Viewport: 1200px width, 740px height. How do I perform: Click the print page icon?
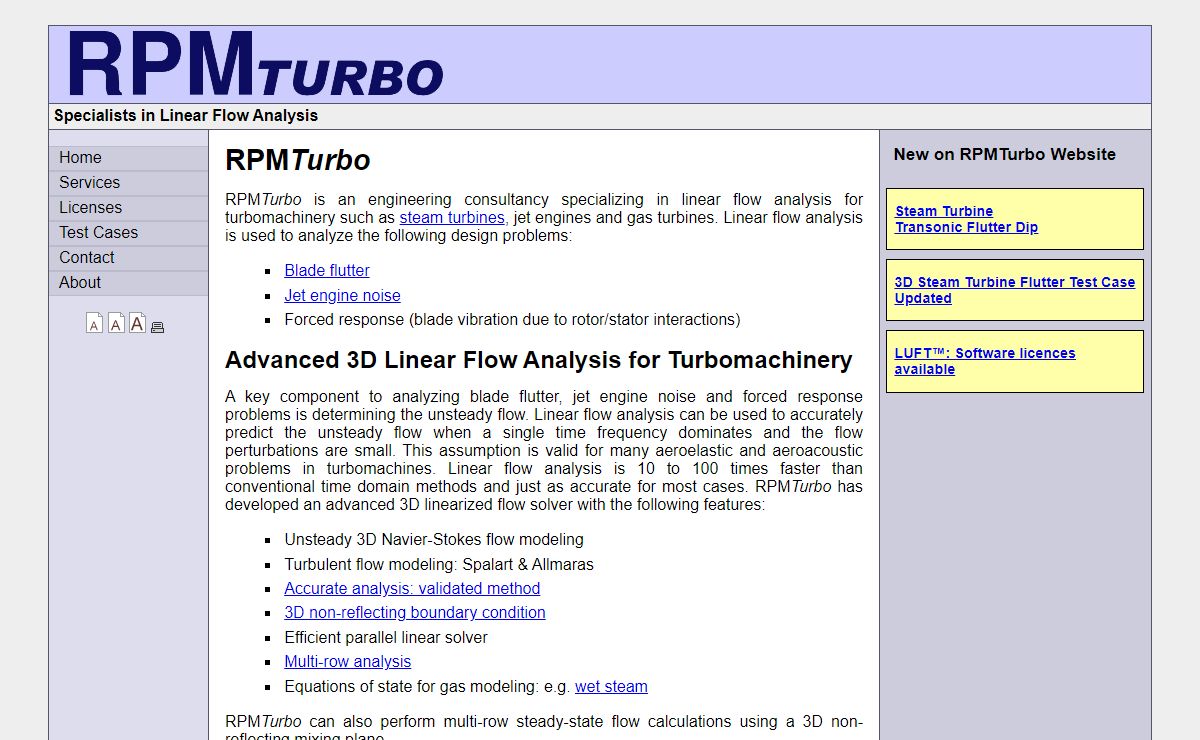157,327
